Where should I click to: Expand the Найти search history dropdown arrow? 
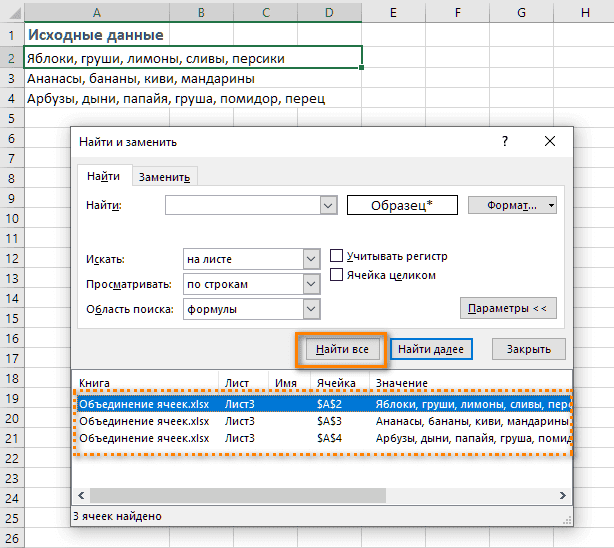[x=328, y=205]
